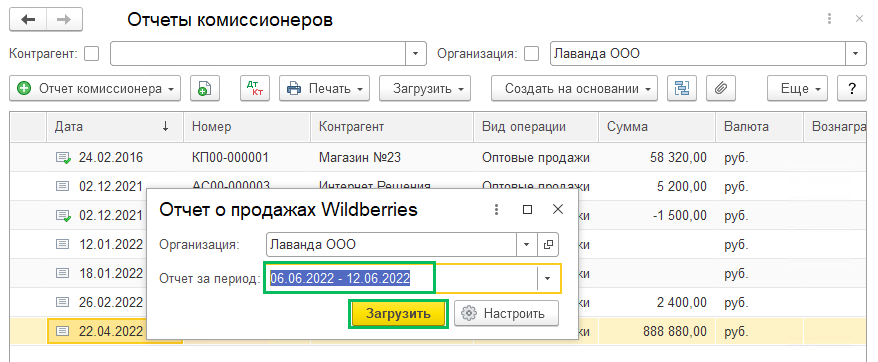Image resolution: width=878 pixels, height=362 pixels.
Task: Open attached files paperclip icon
Action: point(721,89)
